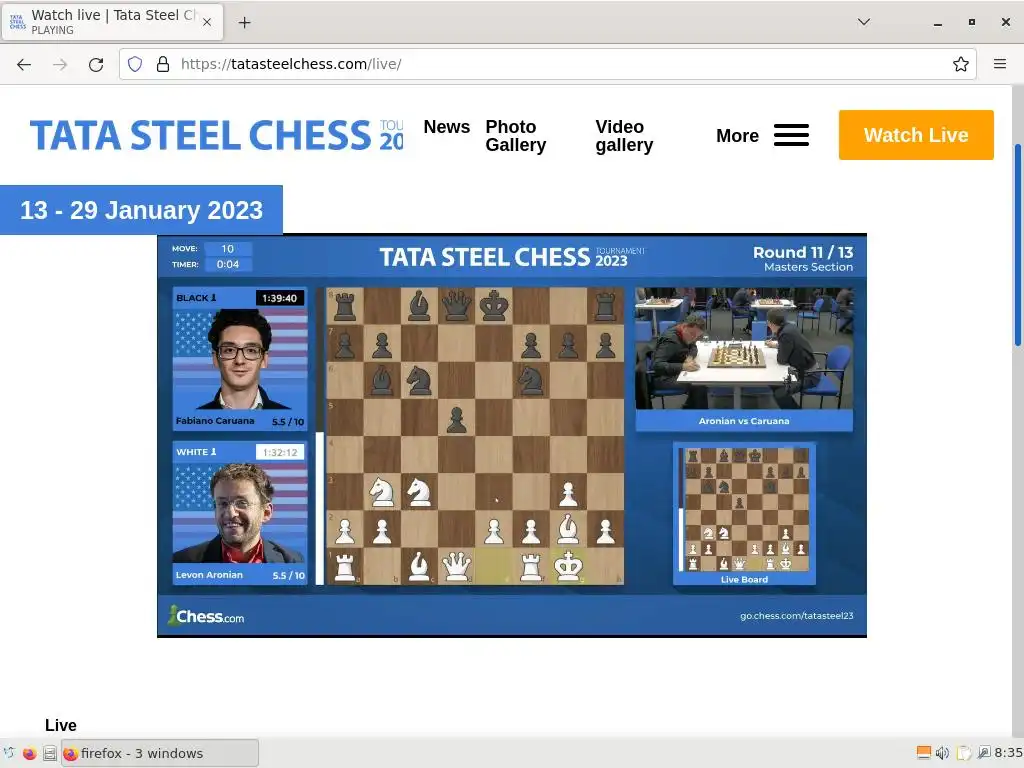
Task: Select the 13 - 29 January 2023 banner
Action: pyautogui.click(x=141, y=210)
